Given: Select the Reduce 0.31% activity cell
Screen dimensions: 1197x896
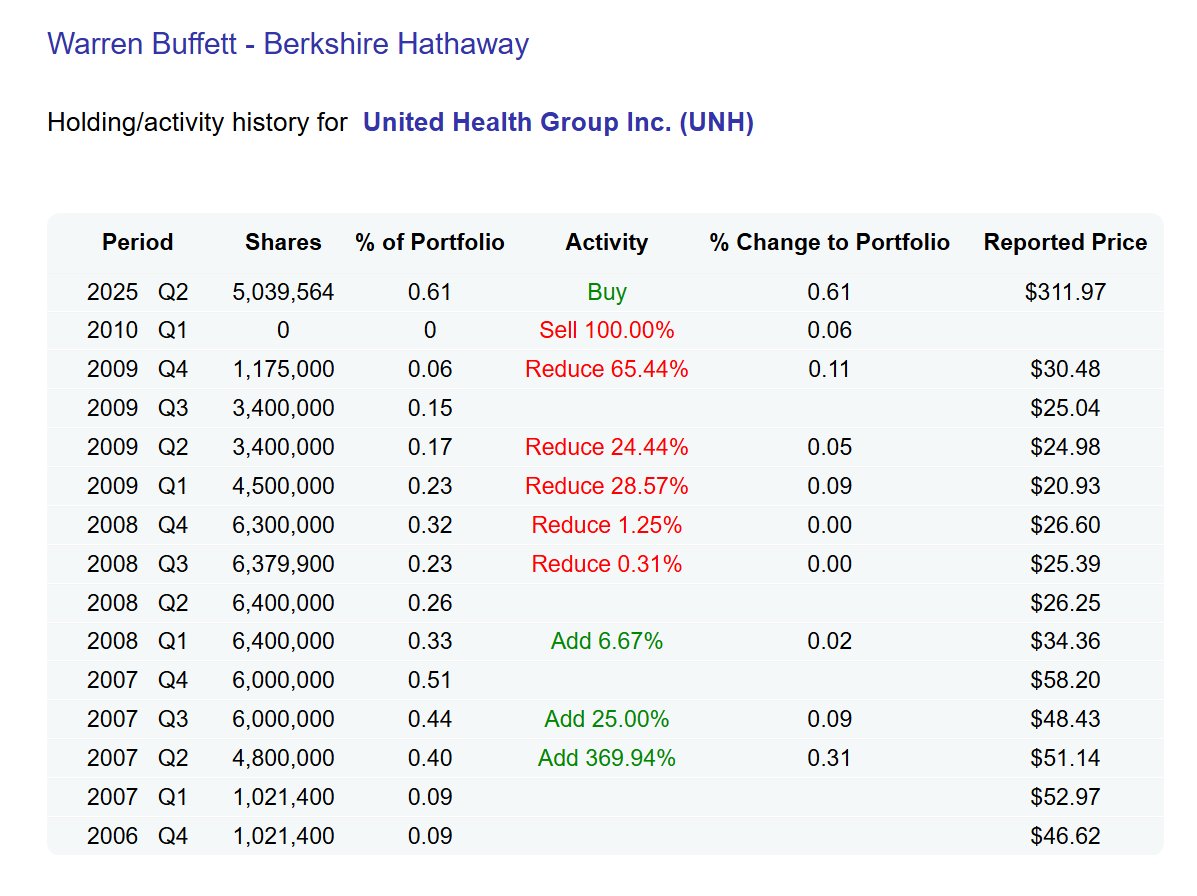Looking at the screenshot, I should pos(607,564).
